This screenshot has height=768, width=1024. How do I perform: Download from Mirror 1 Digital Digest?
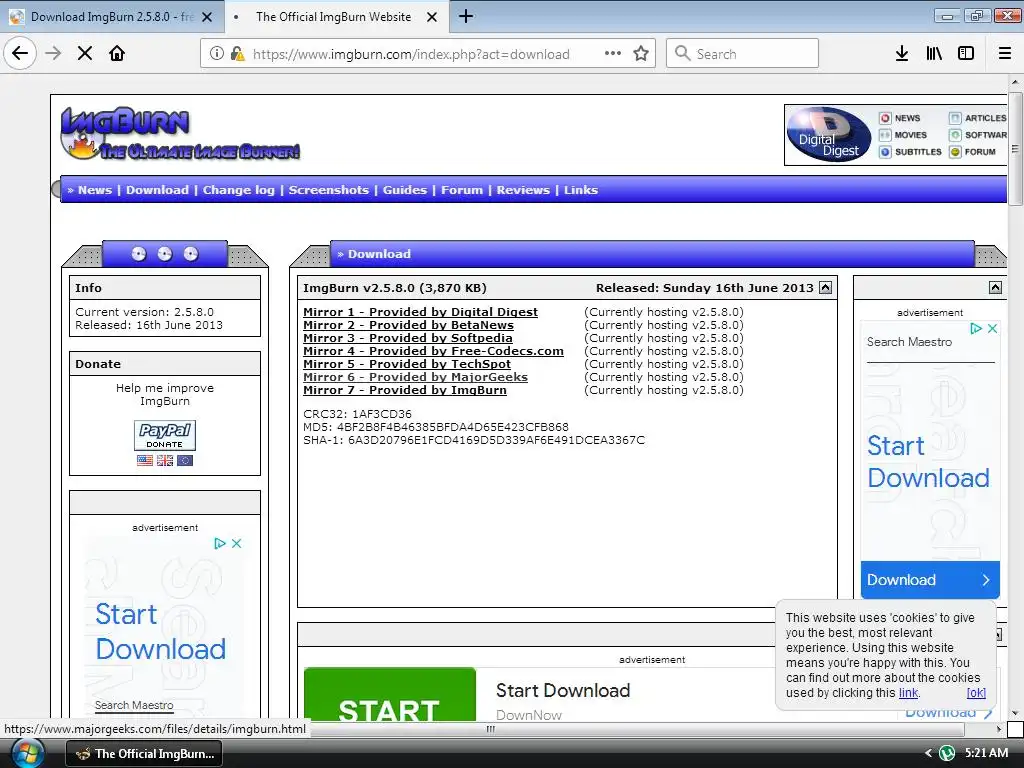click(421, 312)
